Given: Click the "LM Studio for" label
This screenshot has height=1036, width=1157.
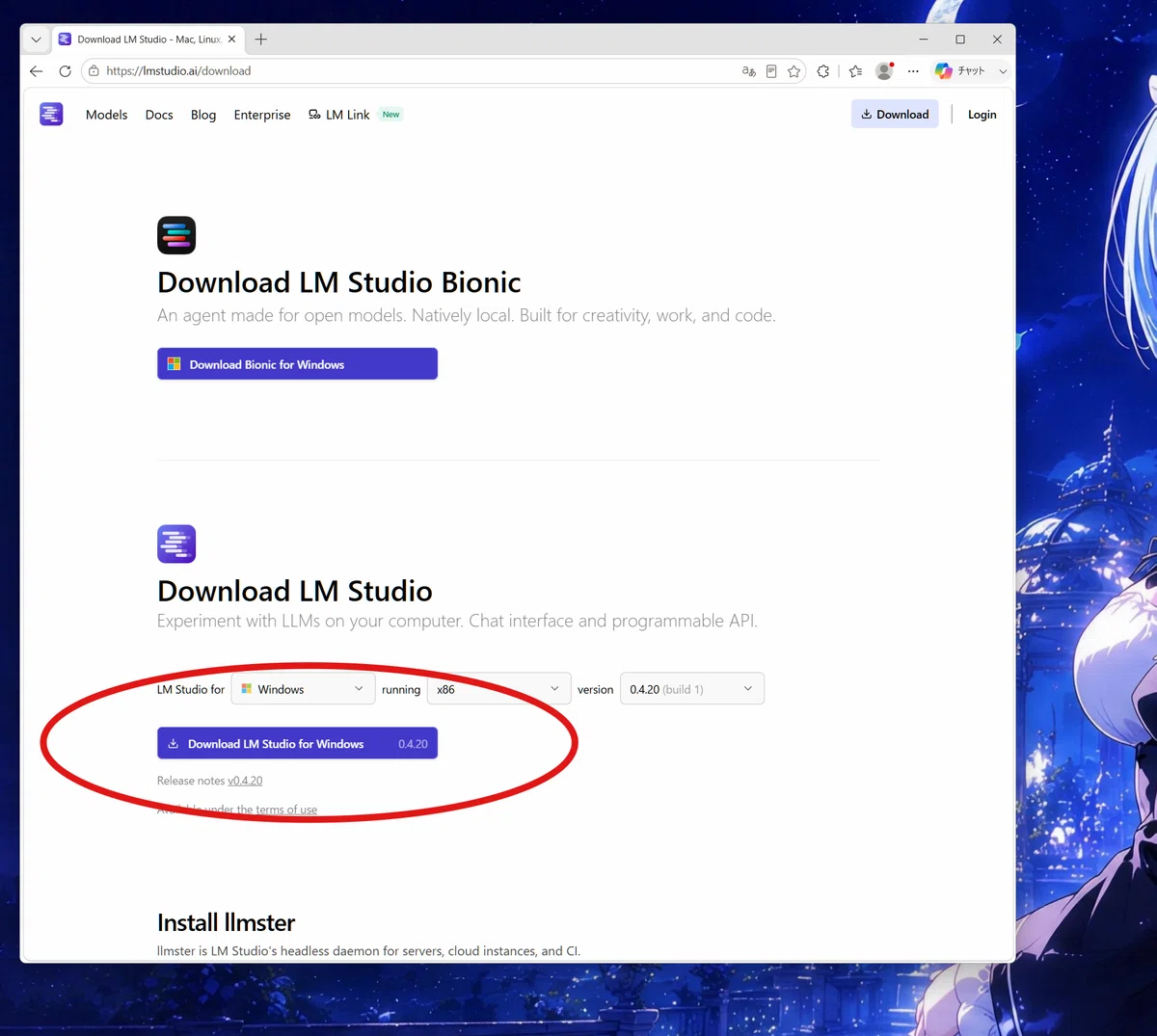Looking at the screenshot, I should tap(191, 690).
